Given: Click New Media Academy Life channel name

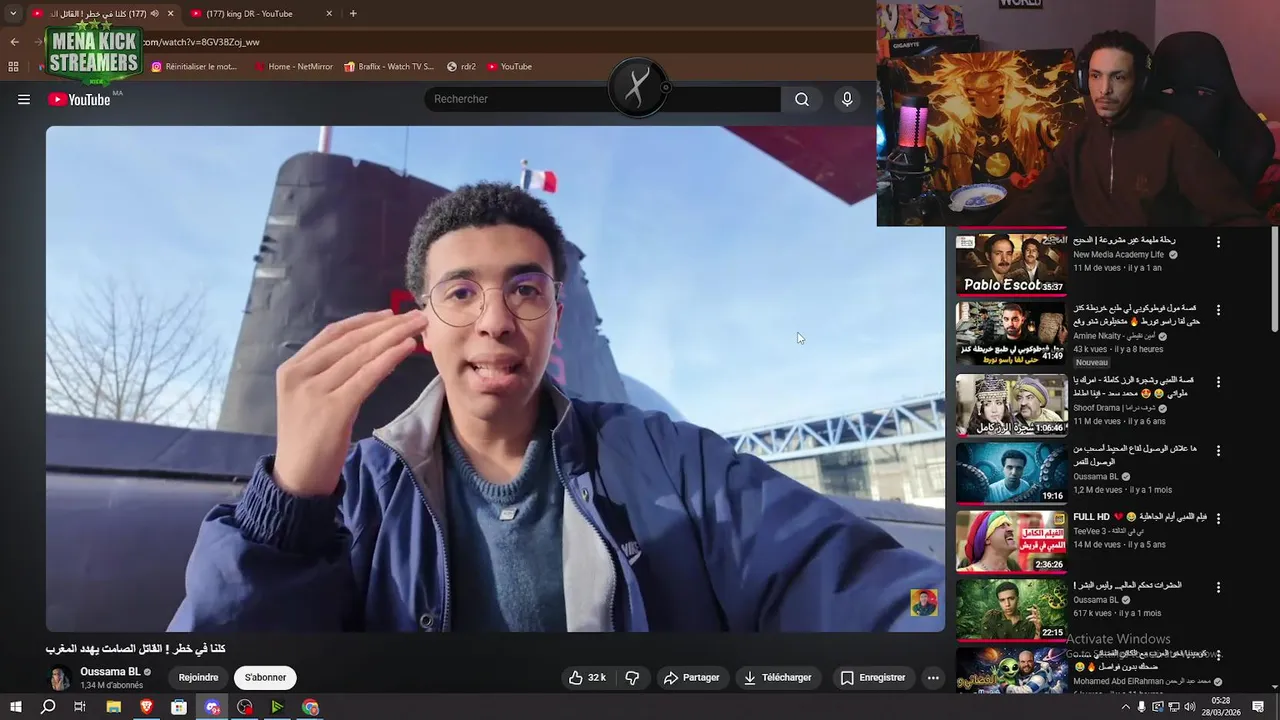Looking at the screenshot, I should pyautogui.click(x=1119, y=255).
